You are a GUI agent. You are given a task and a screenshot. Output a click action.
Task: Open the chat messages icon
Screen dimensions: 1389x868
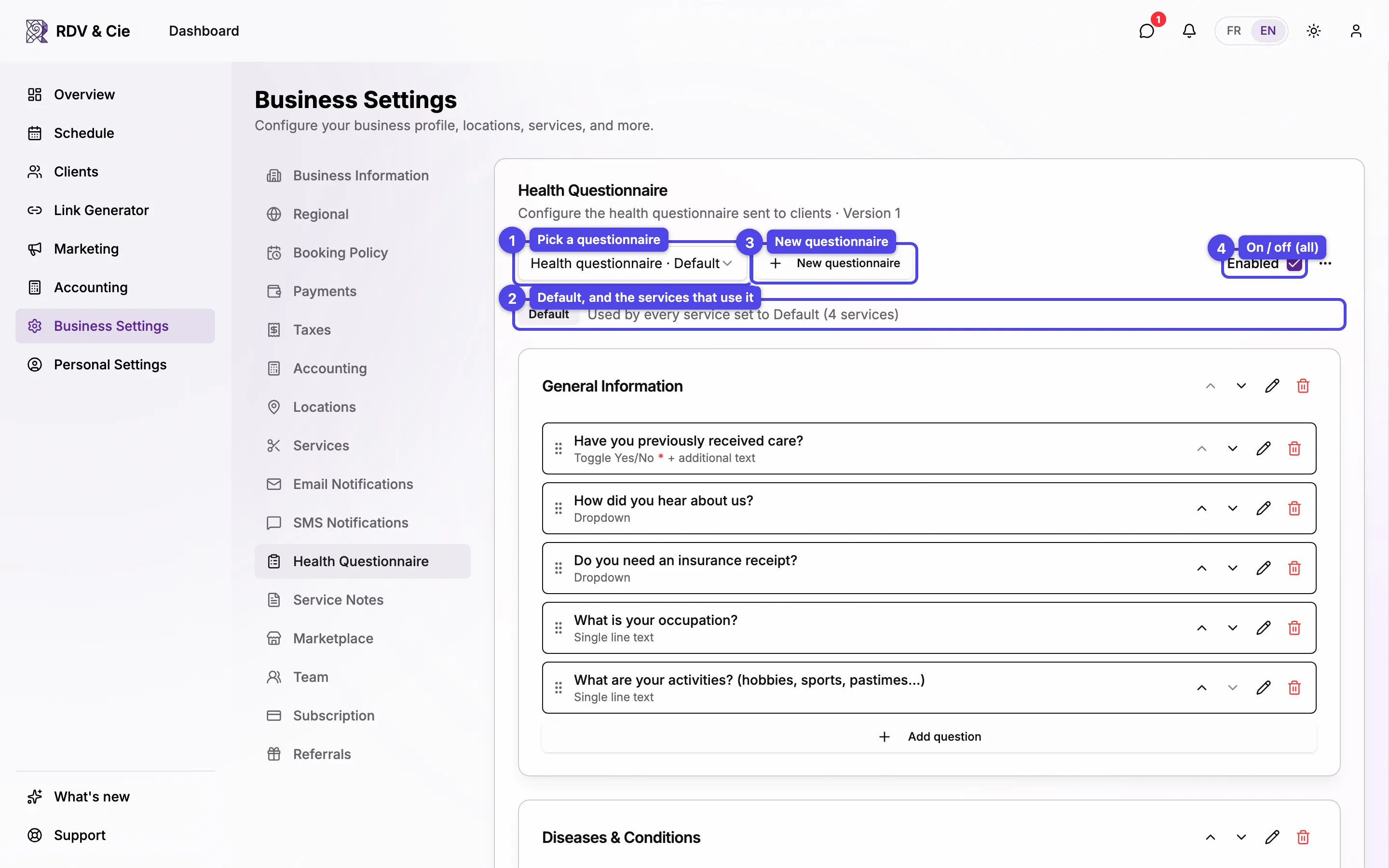coord(1146,31)
